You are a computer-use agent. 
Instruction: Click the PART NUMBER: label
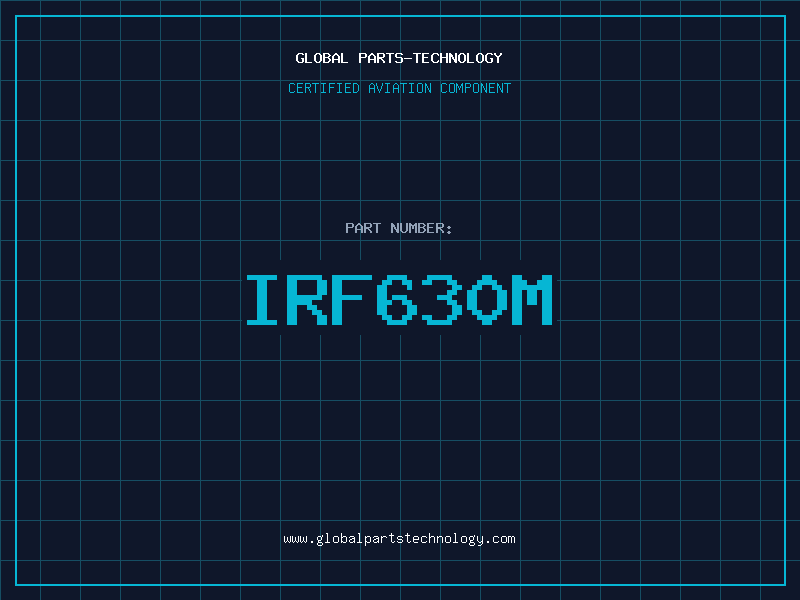pos(399,228)
